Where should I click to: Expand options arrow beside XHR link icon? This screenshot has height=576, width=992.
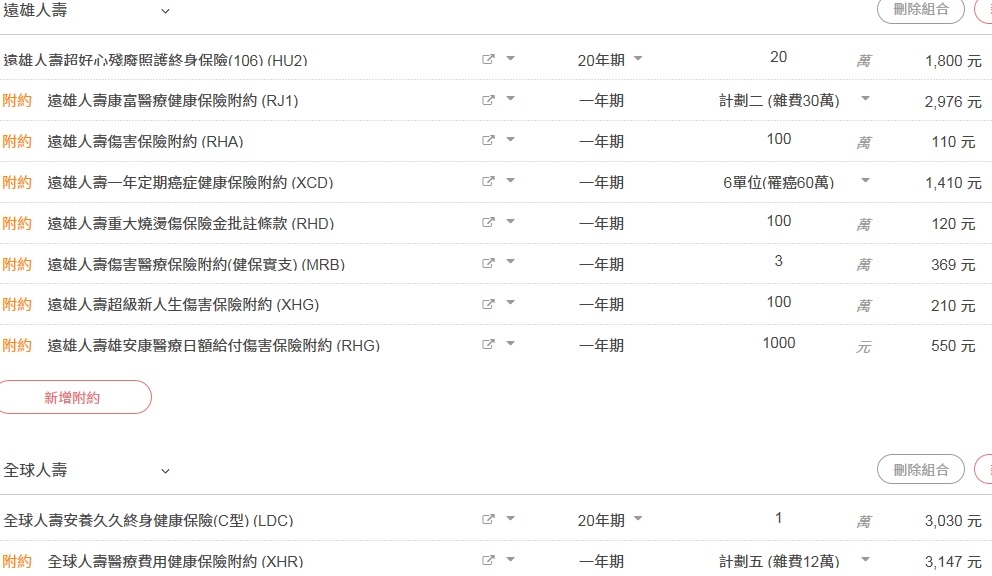pyautogui.click(x=511, y=560)
